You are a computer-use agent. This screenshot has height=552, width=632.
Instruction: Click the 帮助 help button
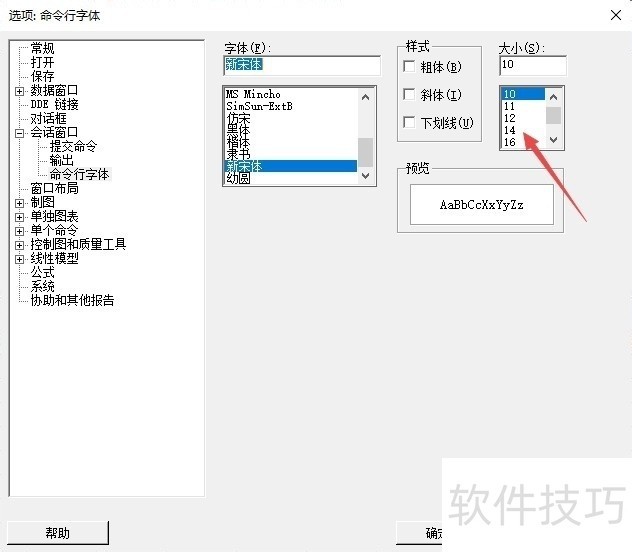tap(58, 533)
